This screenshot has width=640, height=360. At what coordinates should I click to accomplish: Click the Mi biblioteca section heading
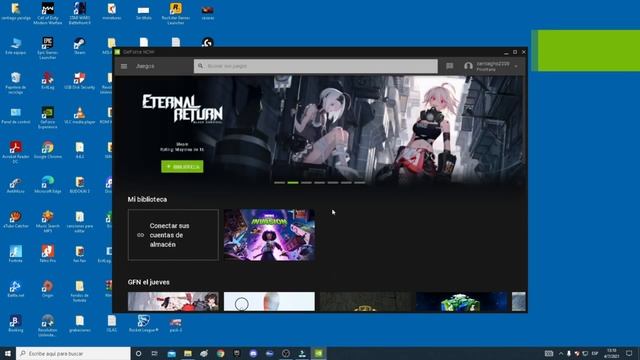pos(147,200)
